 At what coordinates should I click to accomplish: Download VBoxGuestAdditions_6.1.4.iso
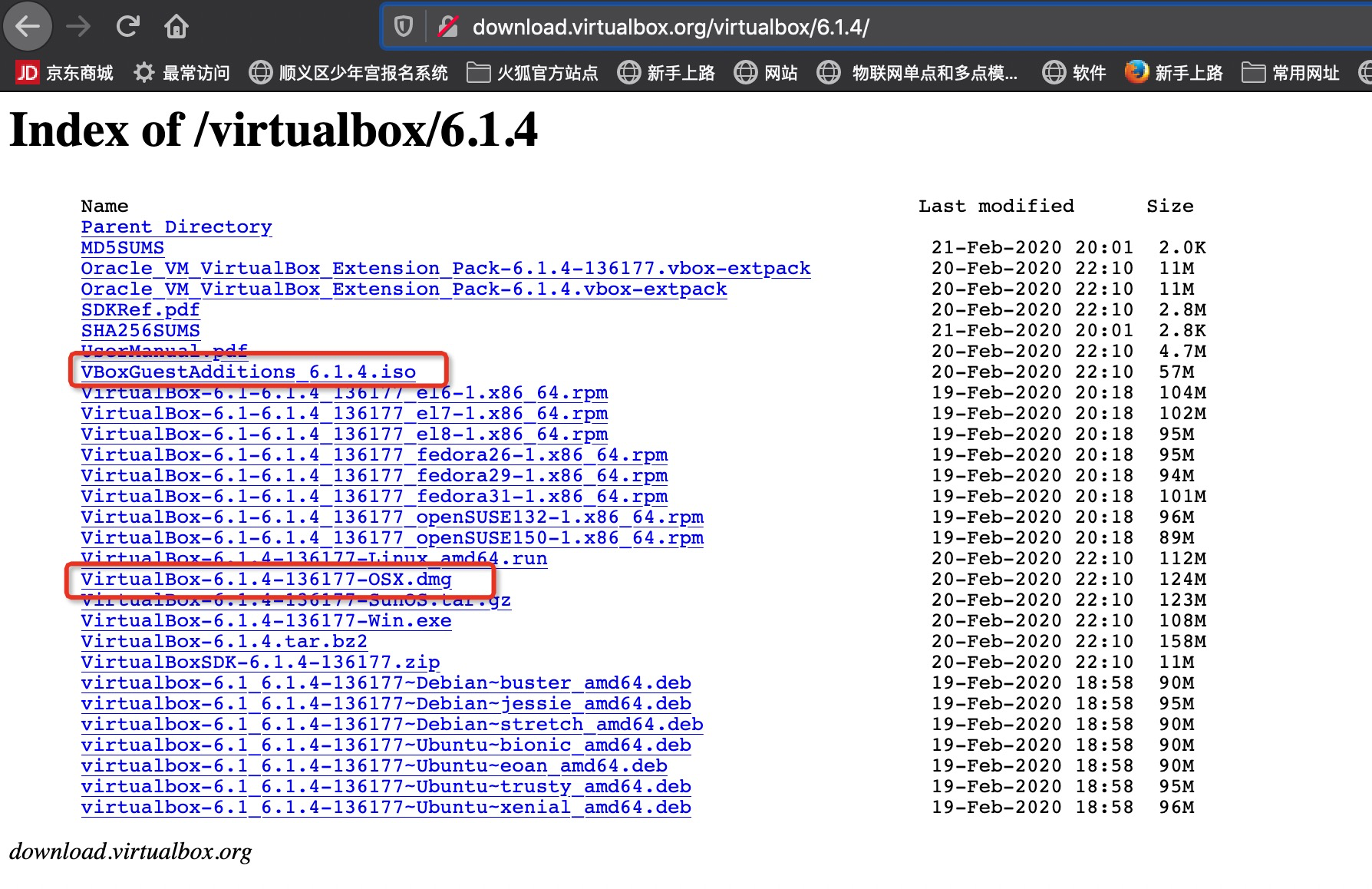click(x=249, y=372)
